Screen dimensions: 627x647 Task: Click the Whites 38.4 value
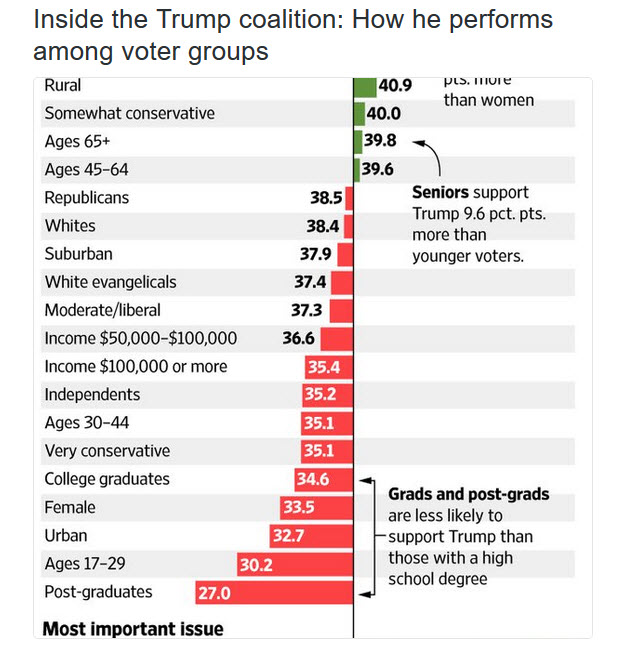(x=323, y=226)
